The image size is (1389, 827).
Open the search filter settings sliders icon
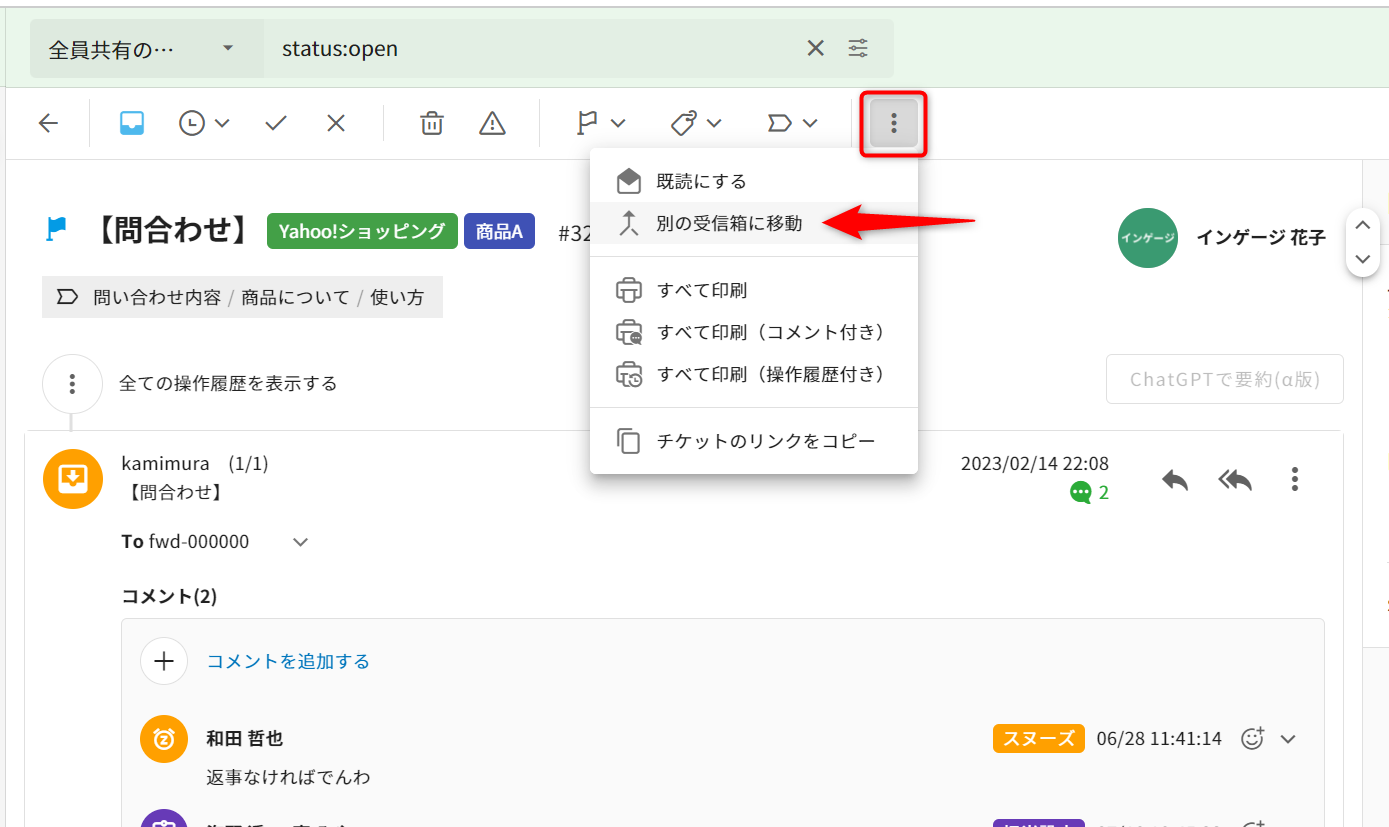tap(858, 48)
